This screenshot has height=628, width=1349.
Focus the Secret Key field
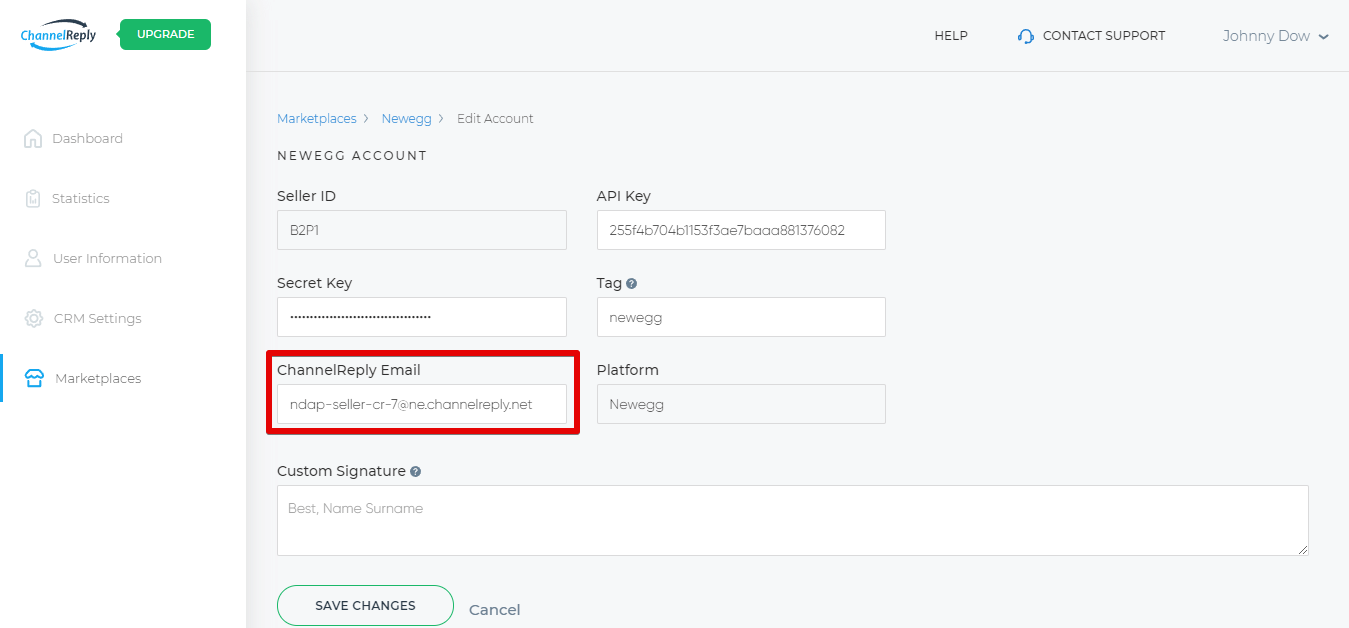pos(422,317)
